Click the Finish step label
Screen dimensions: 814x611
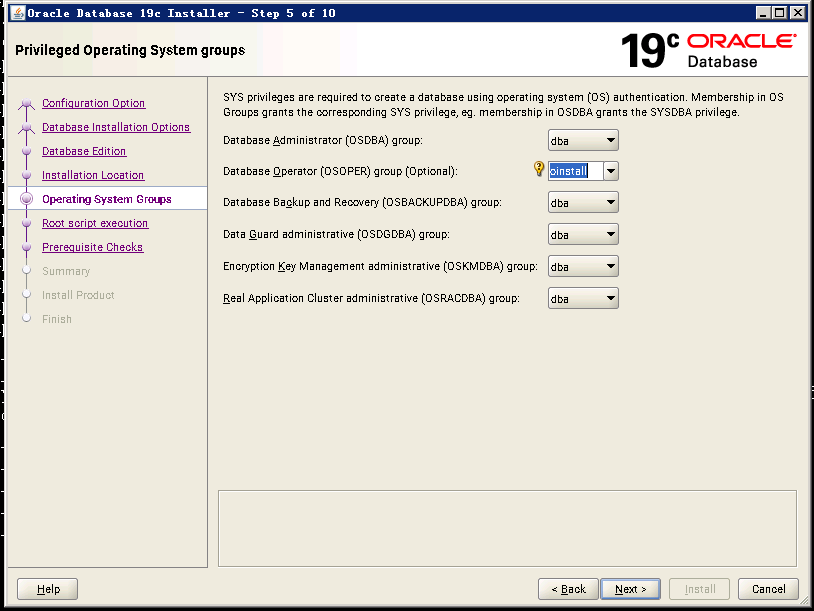click(x=57, y=319)
